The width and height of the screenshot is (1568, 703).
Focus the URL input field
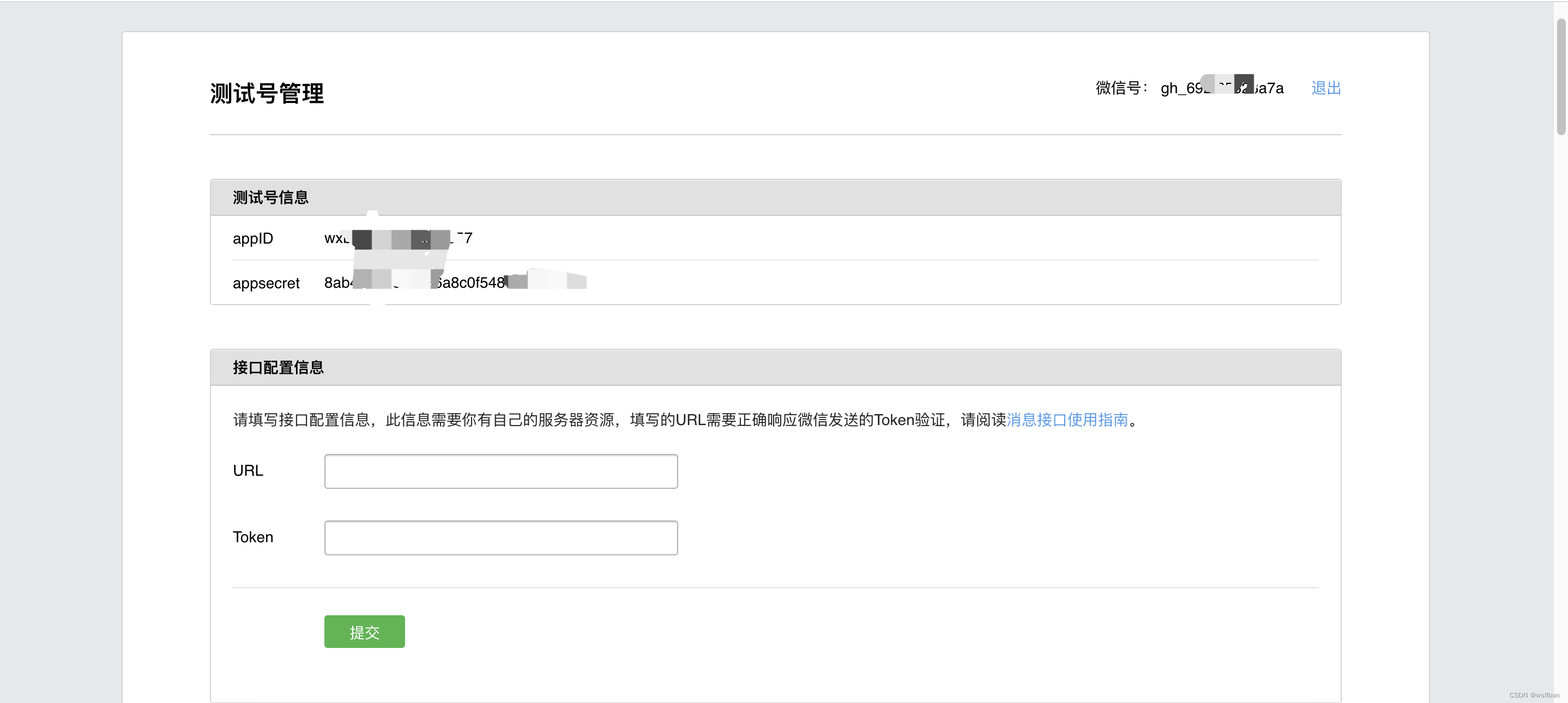[500, 471]
